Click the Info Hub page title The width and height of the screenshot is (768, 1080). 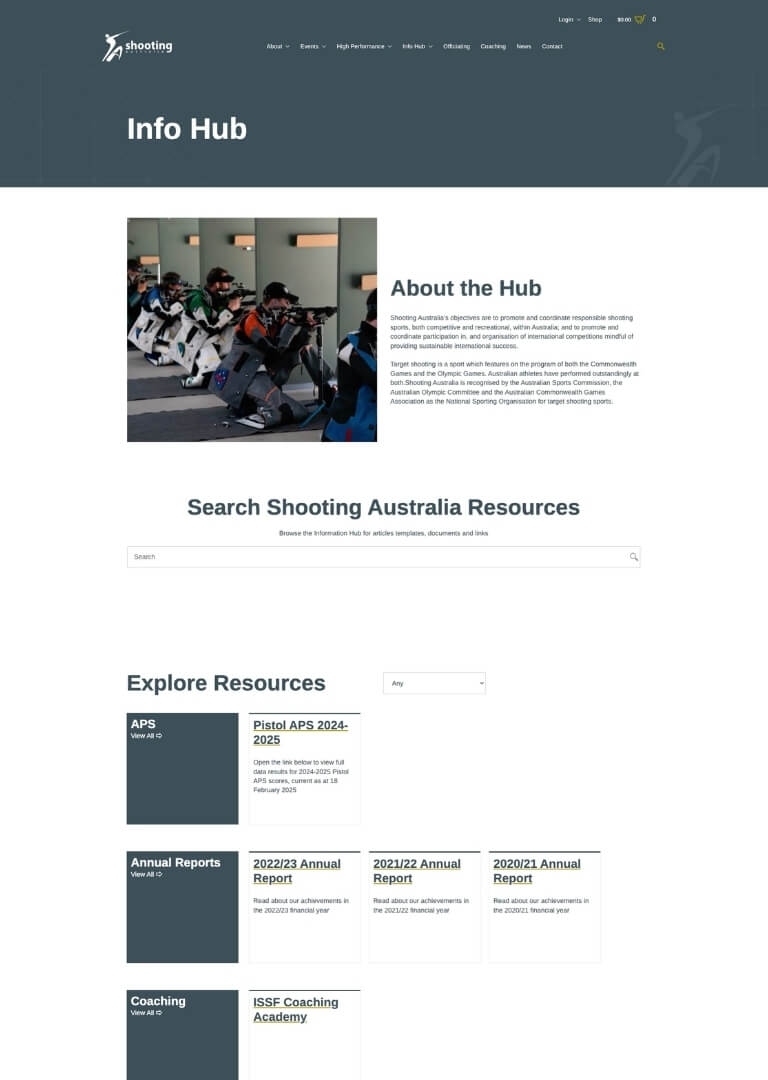click(x=187, y=129)
